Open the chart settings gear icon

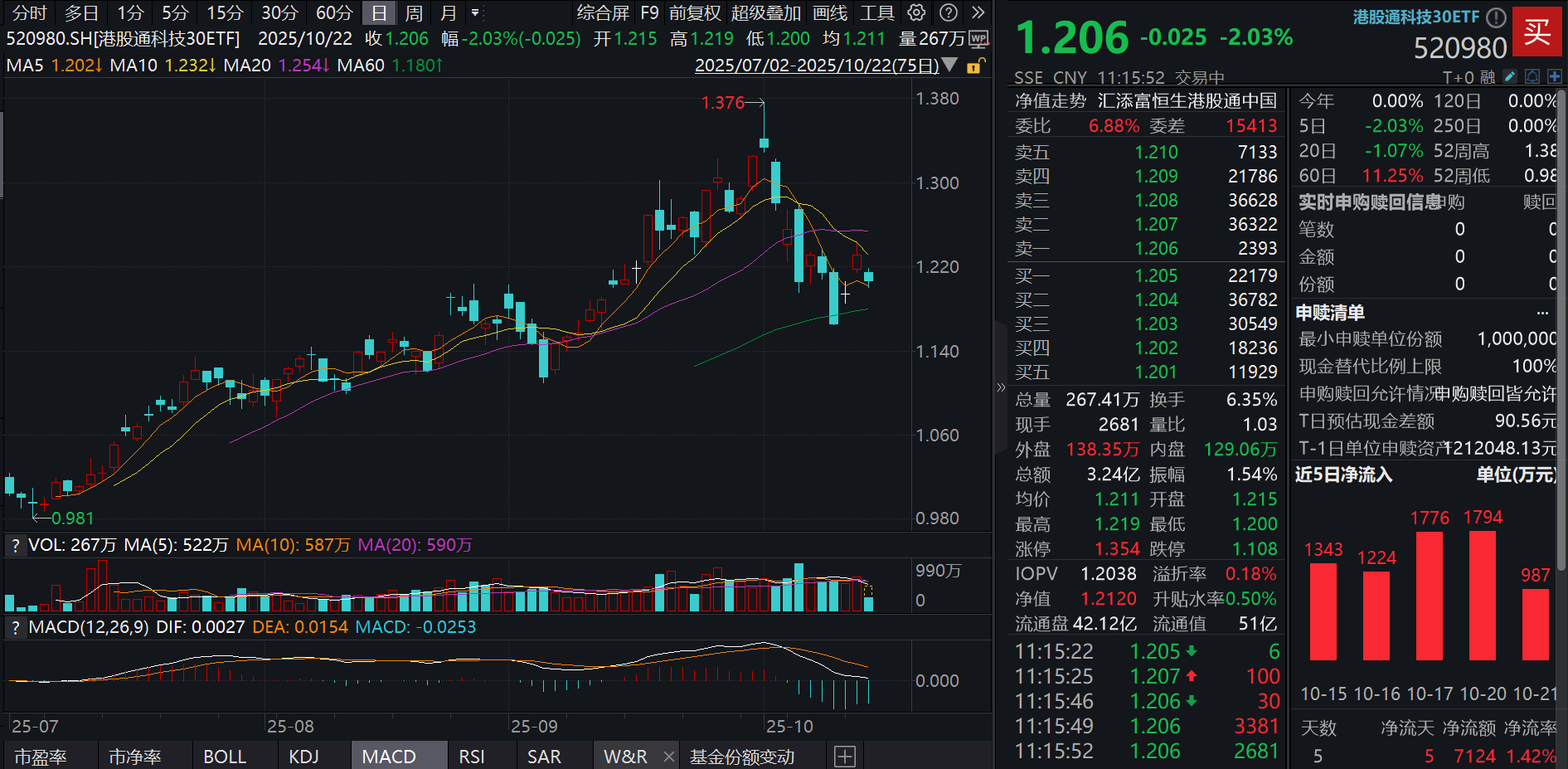click(915, 13)
